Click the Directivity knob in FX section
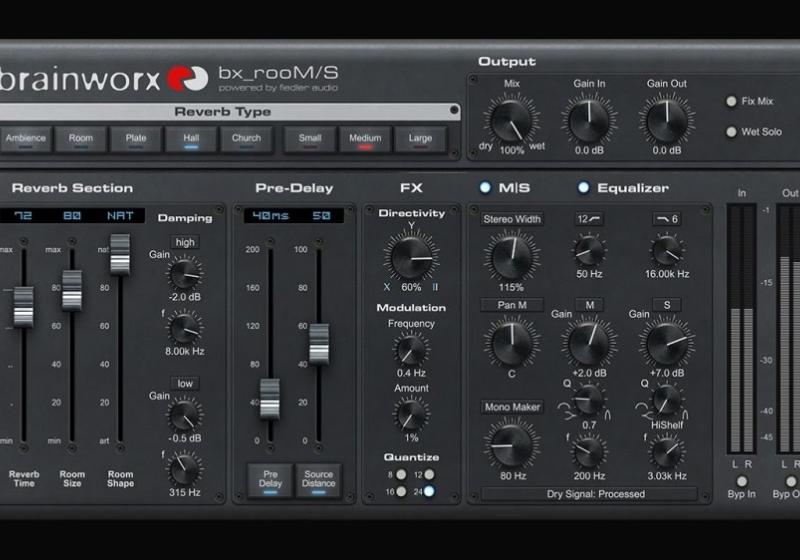800x560 pixels. point(411,256)
